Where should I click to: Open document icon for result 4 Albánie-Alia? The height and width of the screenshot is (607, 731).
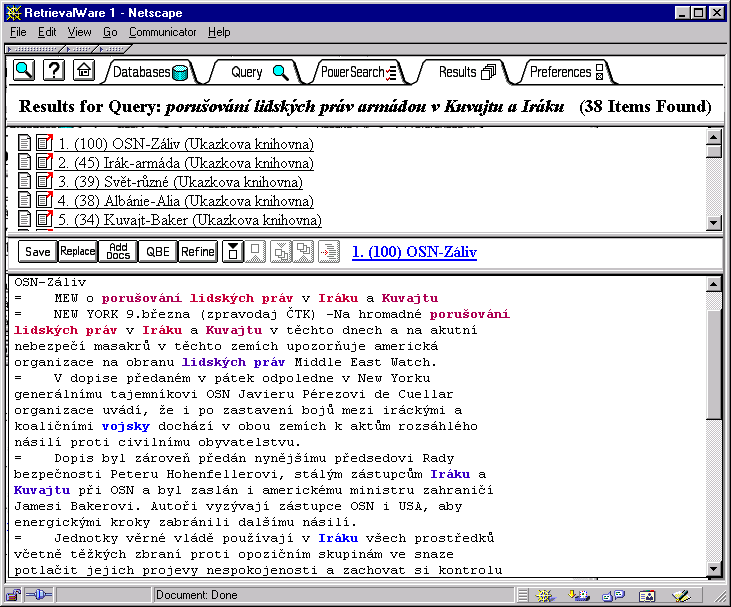point(24,200)
